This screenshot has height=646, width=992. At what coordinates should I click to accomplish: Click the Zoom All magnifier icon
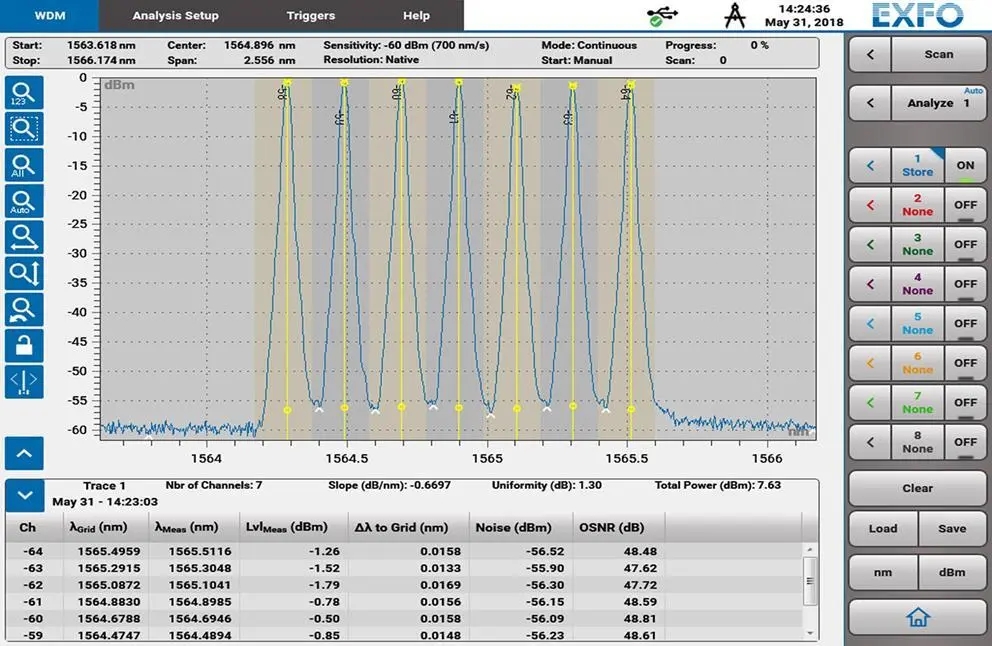tap(24, 164)
